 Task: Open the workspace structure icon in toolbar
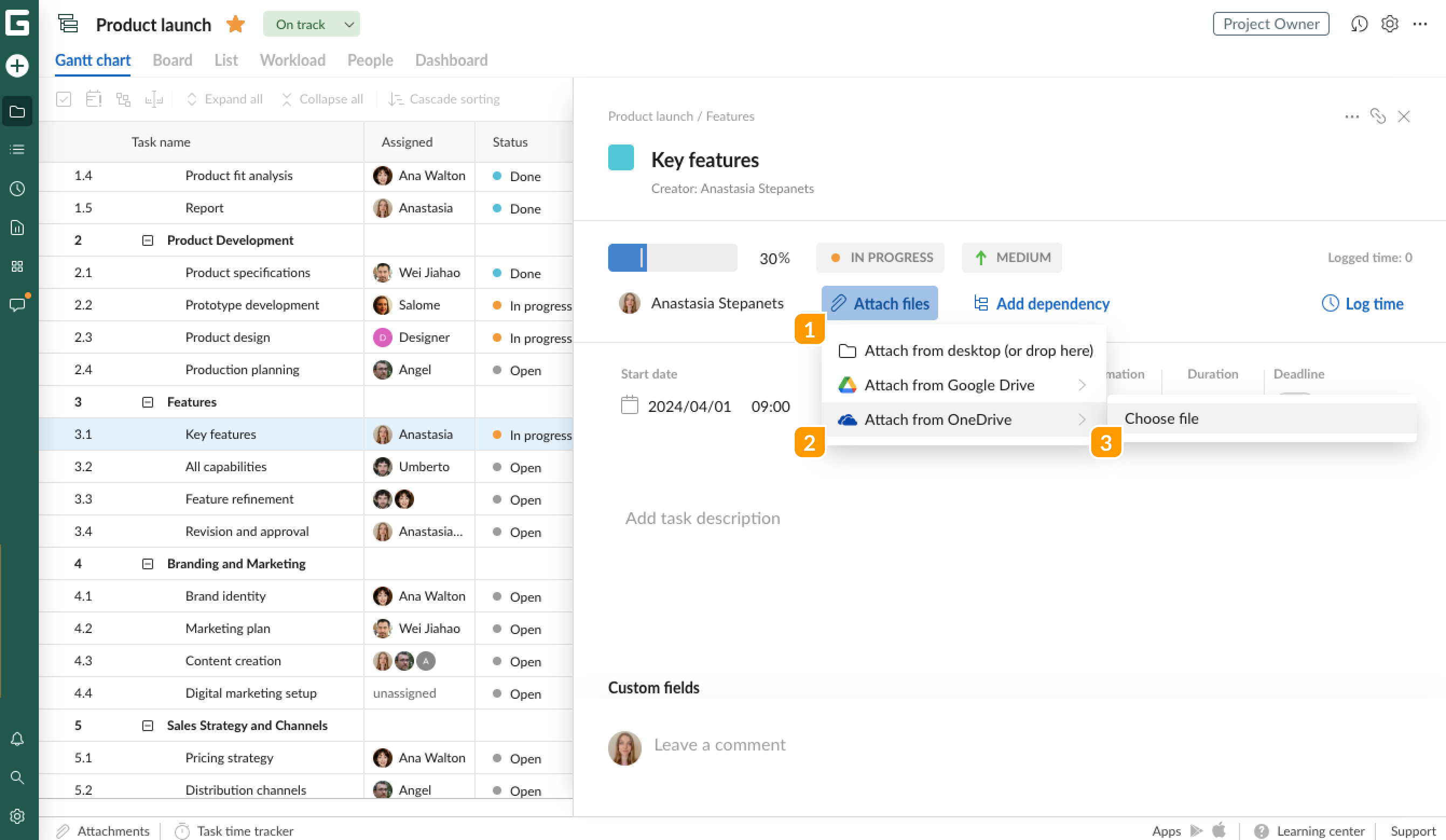coord(123,99)
